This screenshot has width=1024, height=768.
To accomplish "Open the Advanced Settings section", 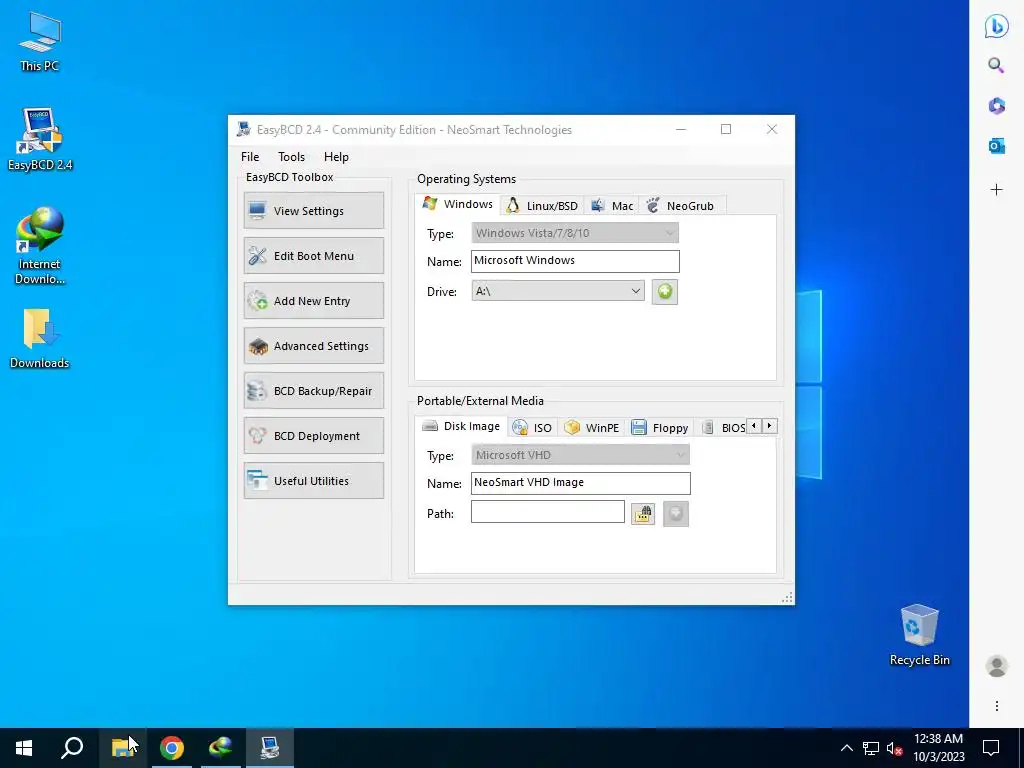I will pos(313,345).
